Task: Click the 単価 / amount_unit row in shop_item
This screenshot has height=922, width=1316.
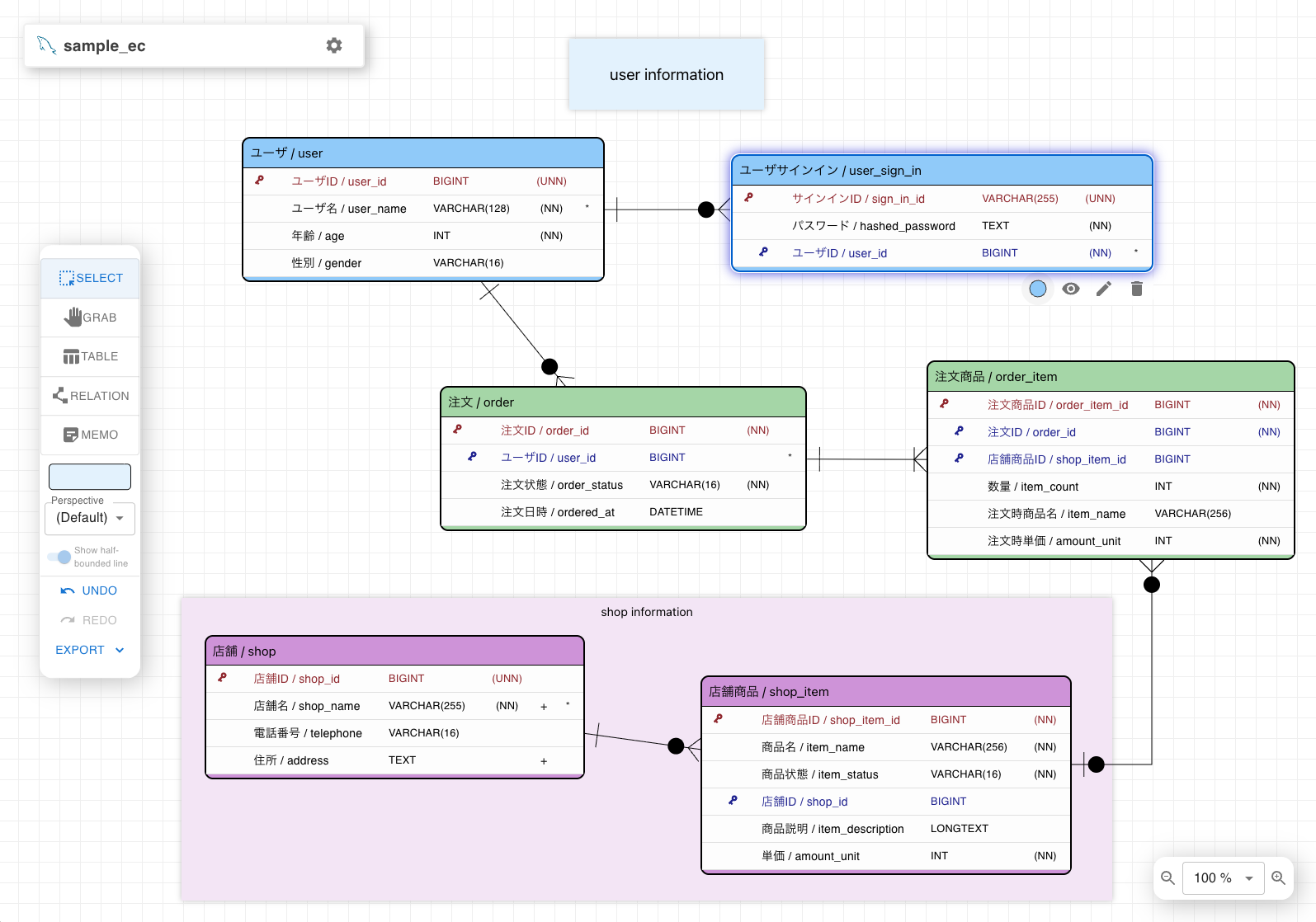Action: click(886, 856)
